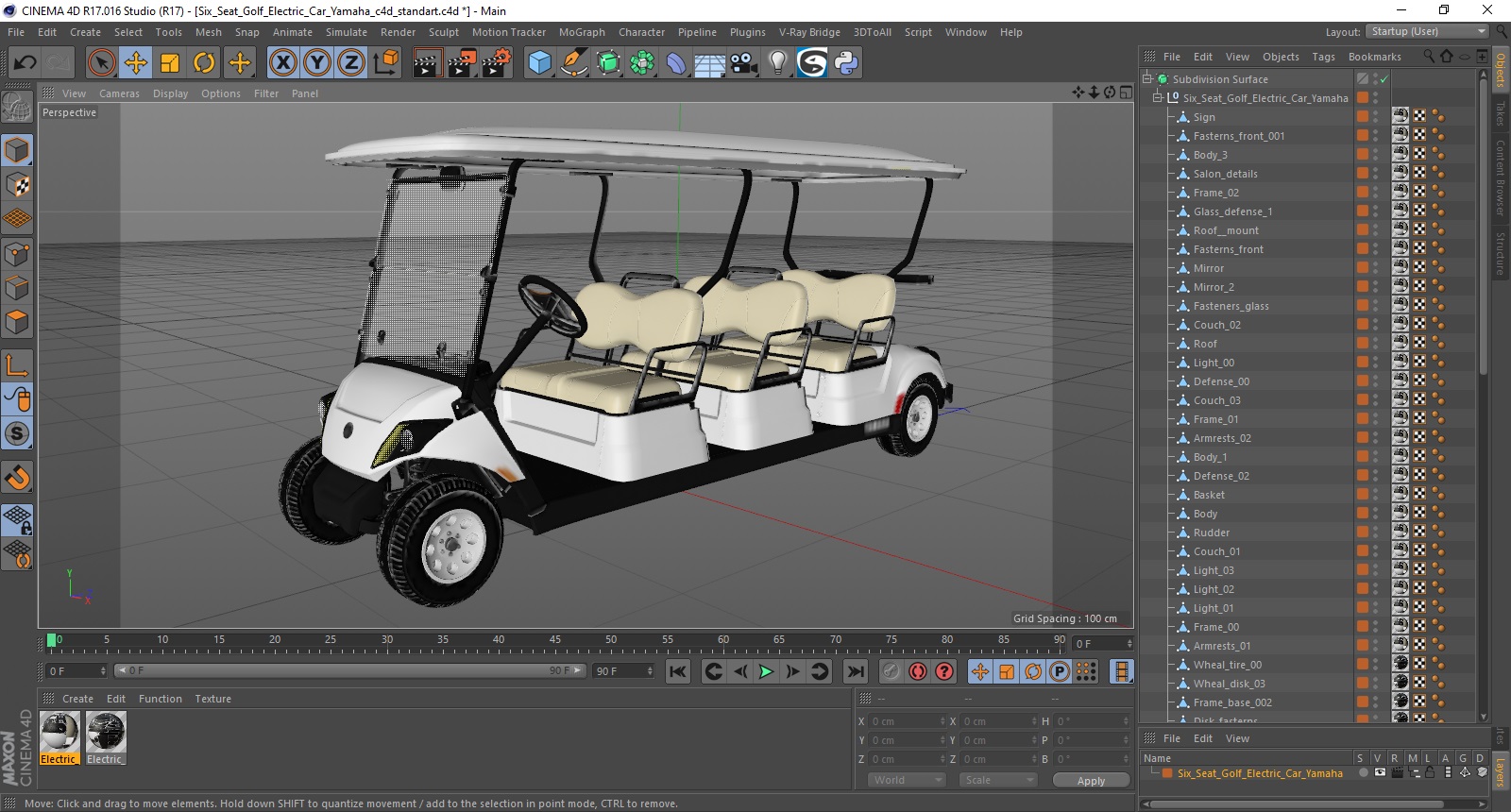This screenshot has width=1511, height=812.
Task: Open the Object Manager Tags menu
Action: [1323, 57]
